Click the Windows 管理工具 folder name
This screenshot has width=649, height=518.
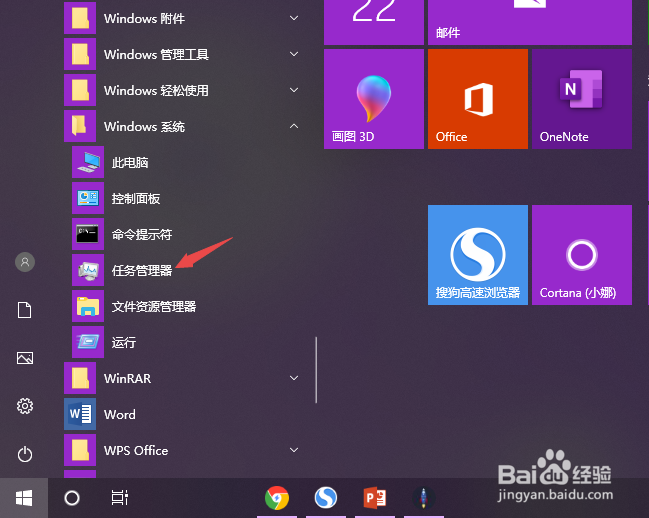(x=156, y=54)
